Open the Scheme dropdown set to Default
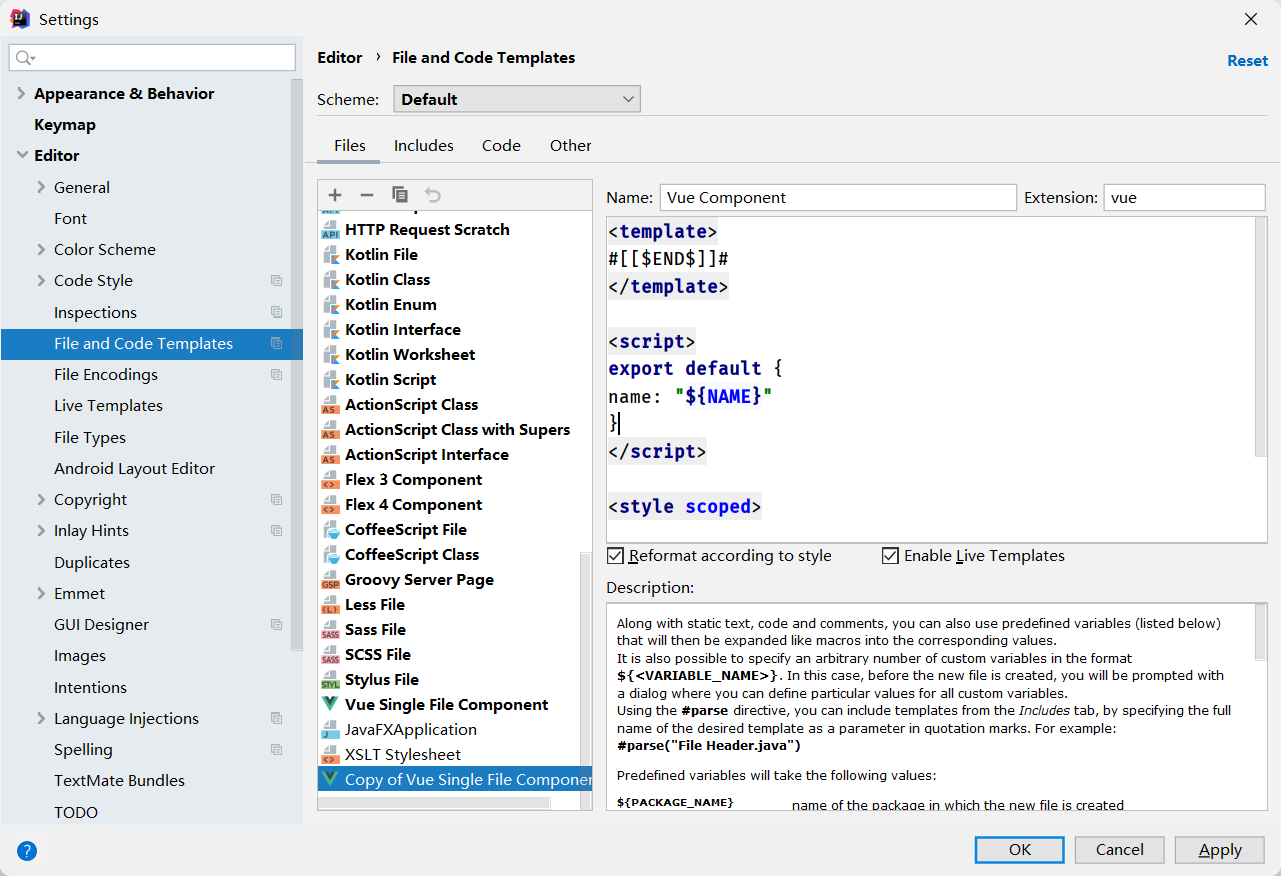The height and width of the screenshot is (876, 1281). pos(517,99)
